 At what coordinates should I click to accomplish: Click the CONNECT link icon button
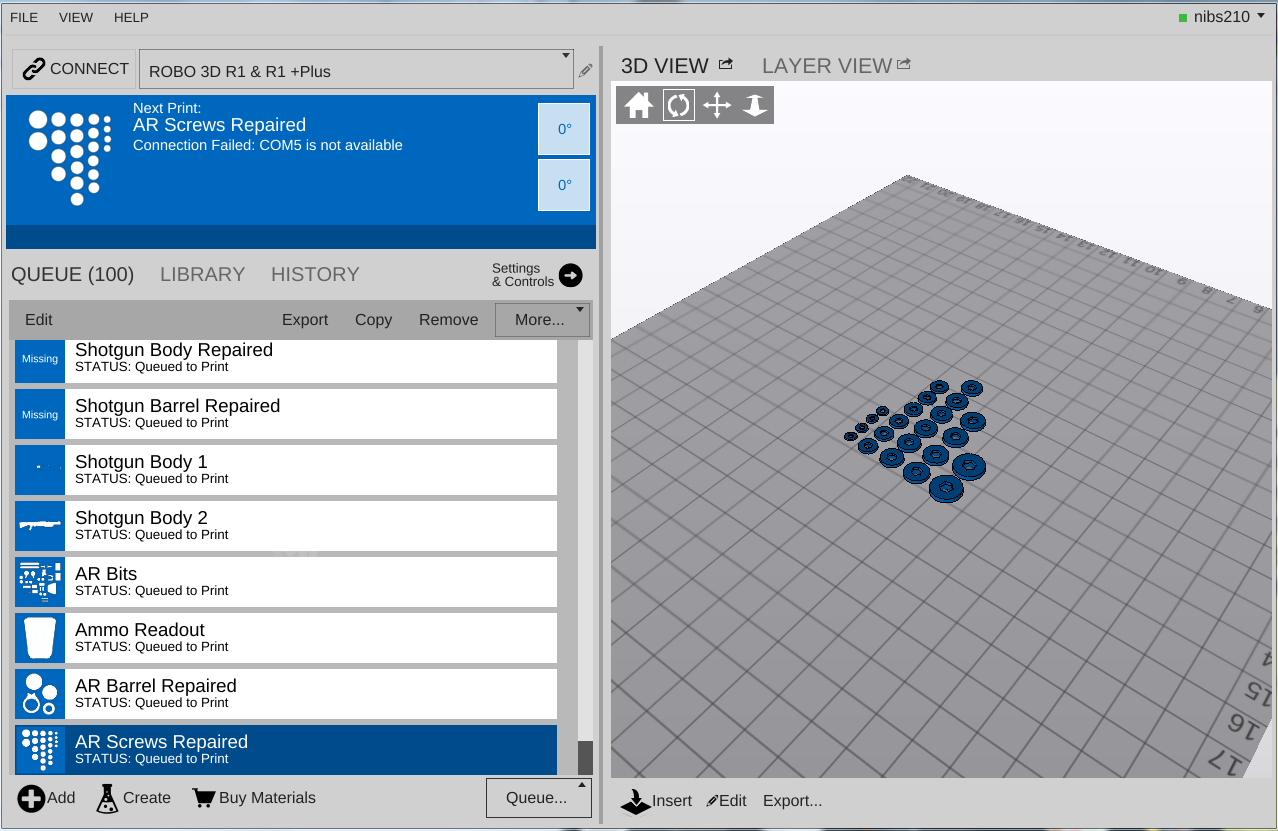point(75,69)
